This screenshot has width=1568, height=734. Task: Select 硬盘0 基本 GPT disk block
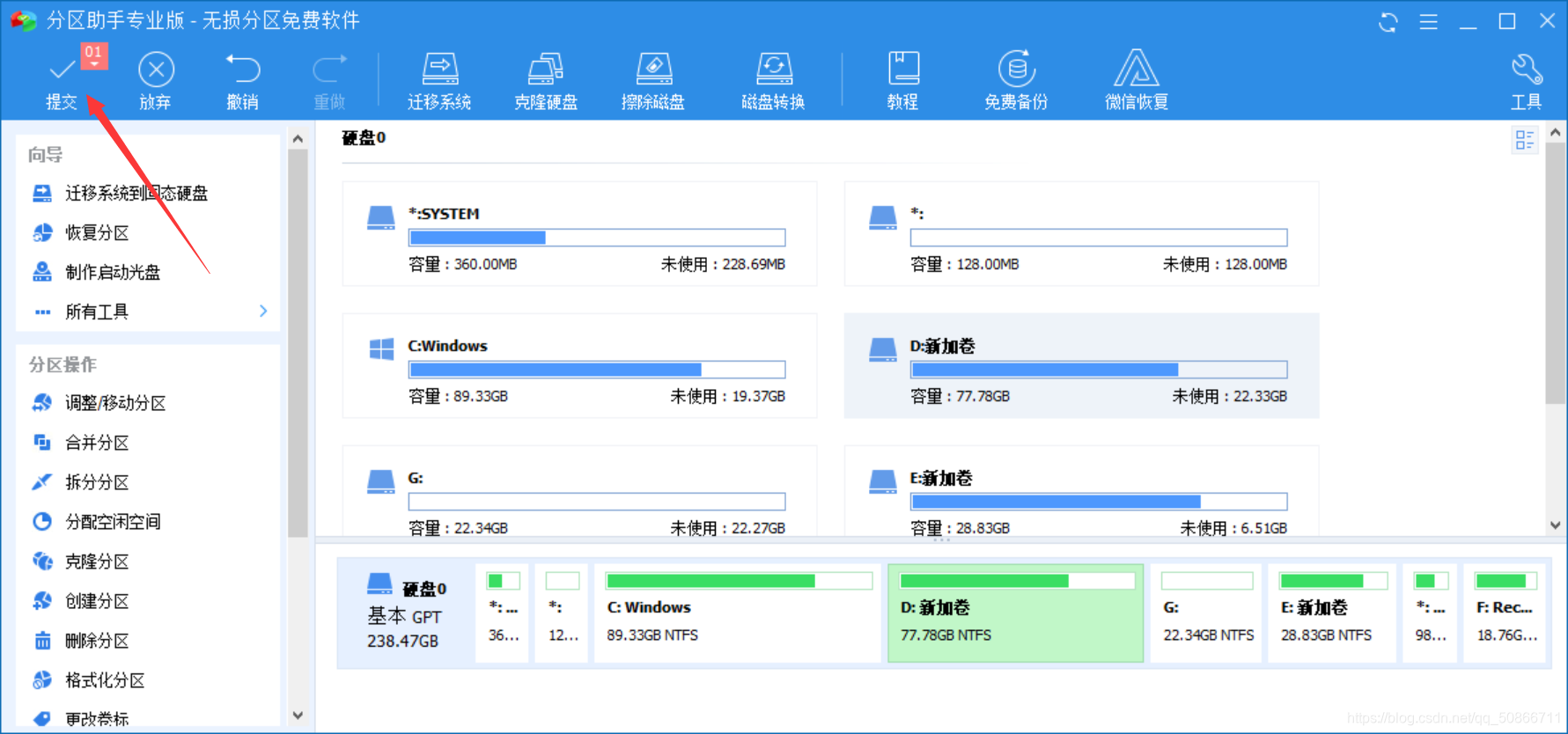[x=406, y=613]
